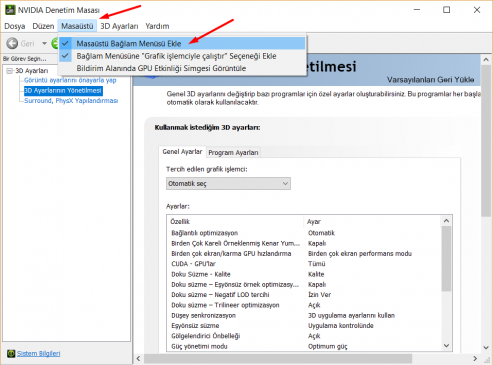The width and height of the screenshot is (493, 365).
Task: Select Gölgelendirici Önbelleği row
Action: point(304,336)
